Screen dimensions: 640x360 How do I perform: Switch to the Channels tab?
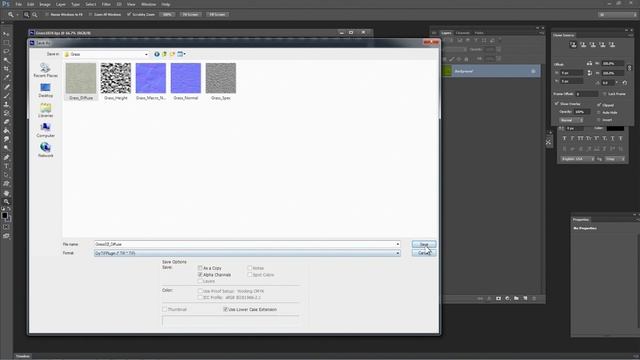(462, 33)
